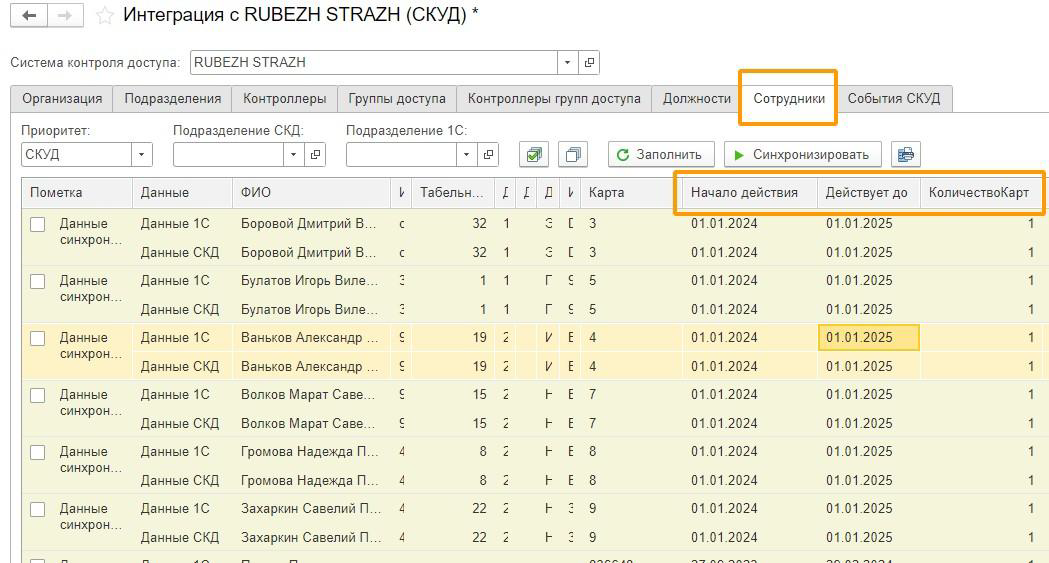Tick the checkbox for Боровой Дмитрий row
The image size is (1049, 563).
coord(38,225)
